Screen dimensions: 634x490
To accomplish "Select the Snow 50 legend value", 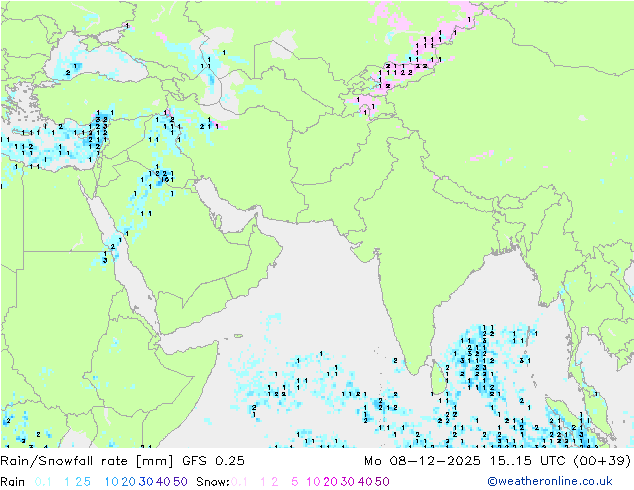I will click(x=382, y=482).
